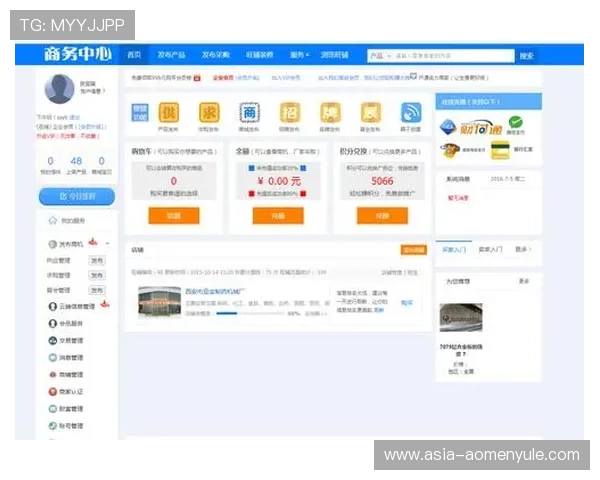The image size is (600, 480).
Task: Click the shop completeness progress bar
Action: click(251, 313)
